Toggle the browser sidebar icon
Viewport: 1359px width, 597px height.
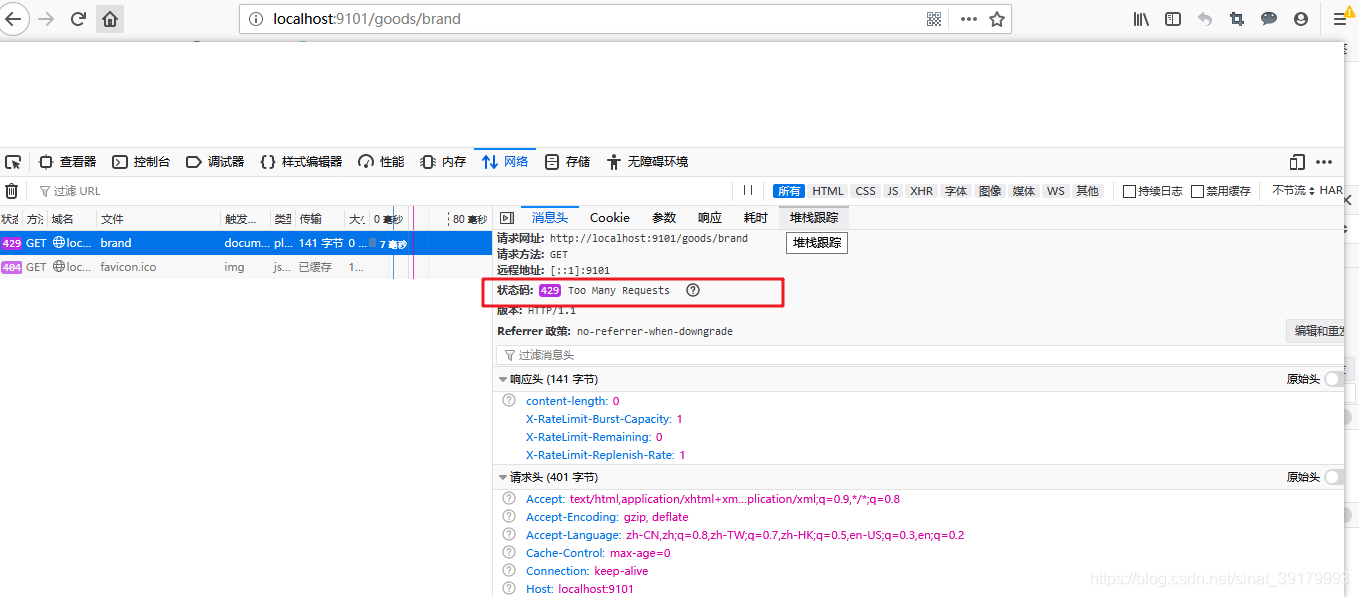(x=1173, y=19)
